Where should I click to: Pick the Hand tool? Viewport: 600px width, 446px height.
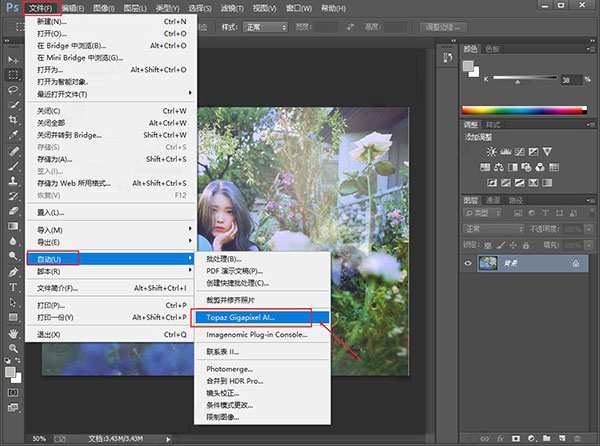13,332
